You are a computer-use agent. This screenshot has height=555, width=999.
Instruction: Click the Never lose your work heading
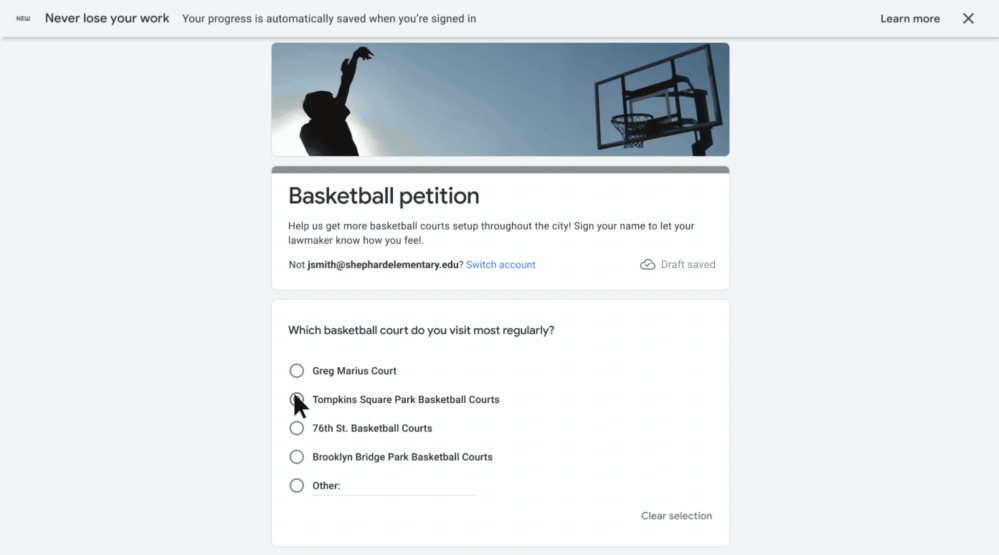point(107,19)
